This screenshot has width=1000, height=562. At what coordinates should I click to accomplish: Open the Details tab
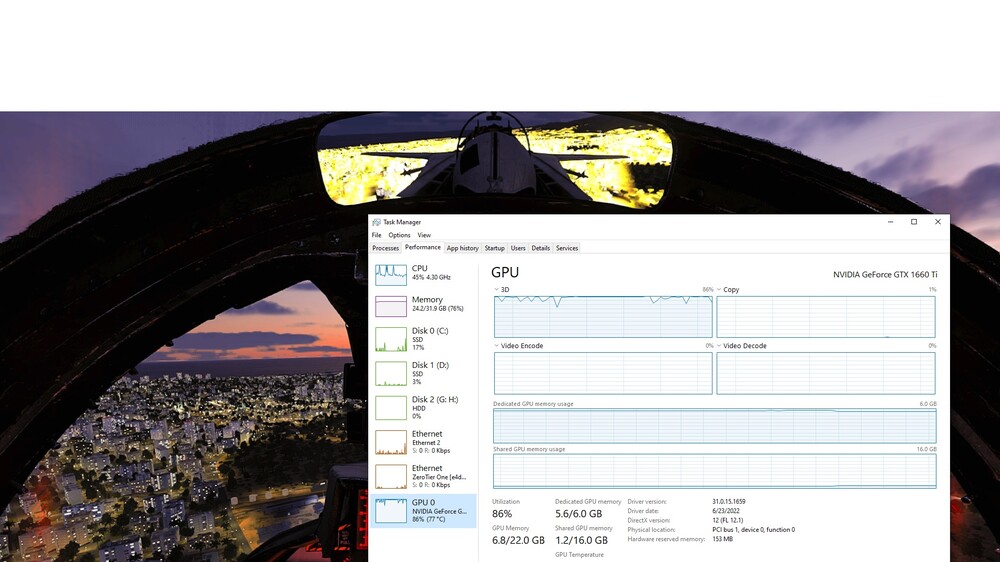point(541,248)
